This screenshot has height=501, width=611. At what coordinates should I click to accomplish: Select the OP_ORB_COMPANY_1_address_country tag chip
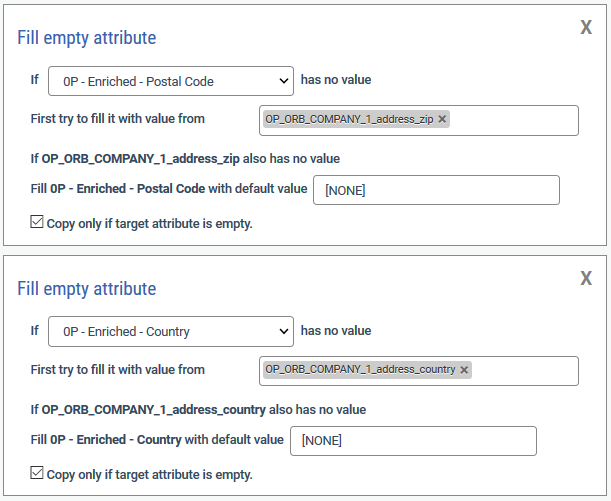[360, 369]
